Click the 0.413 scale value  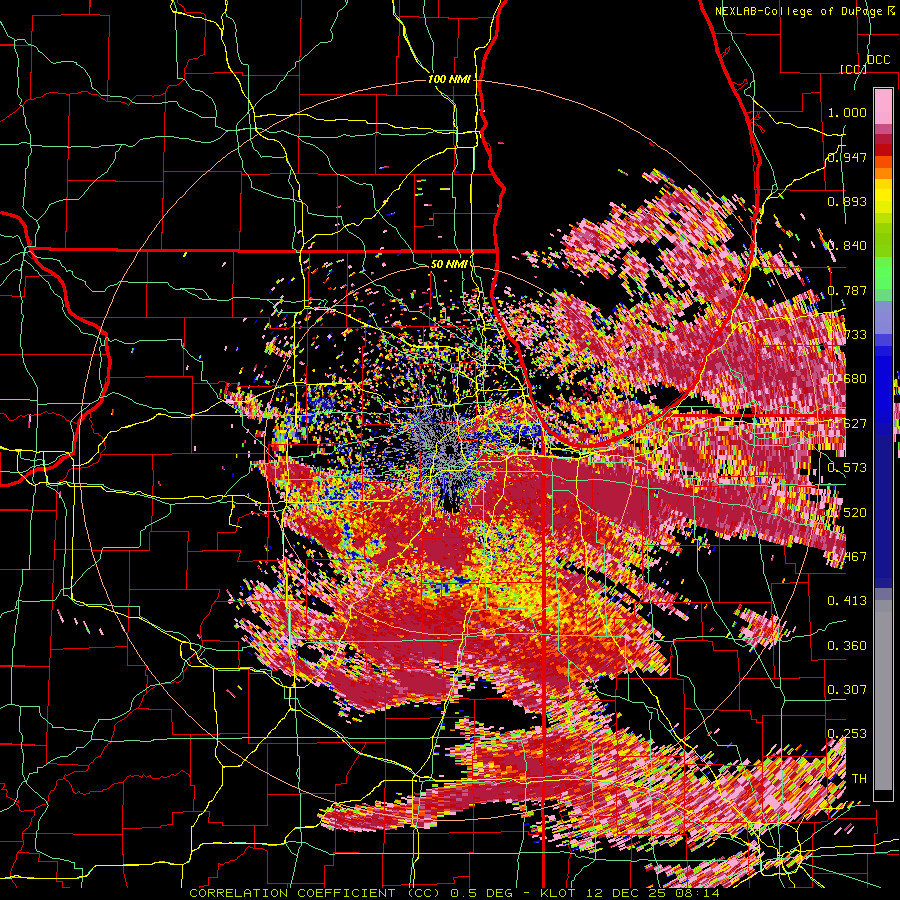(847, 601)
